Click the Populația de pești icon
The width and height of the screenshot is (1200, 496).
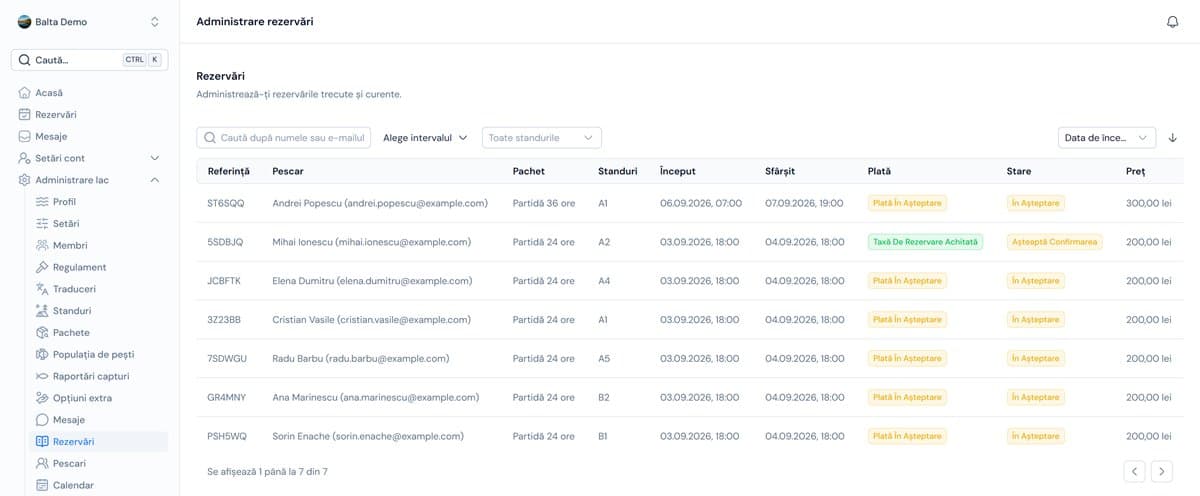tap(42, 354)
